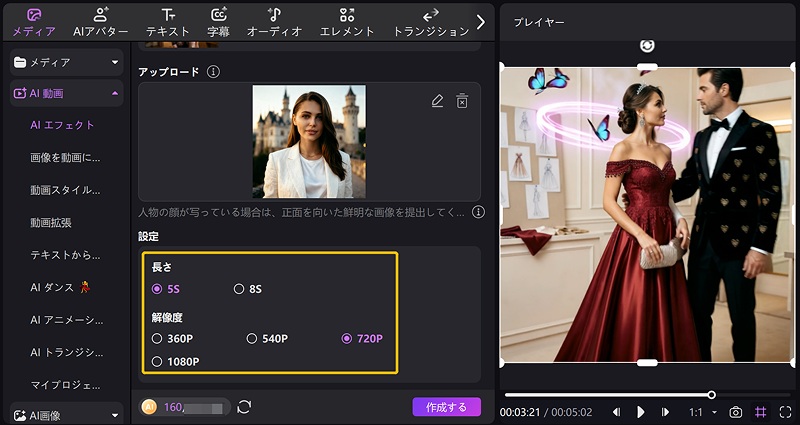
Task: Click the top center resize handle
Action: (647, 67)
